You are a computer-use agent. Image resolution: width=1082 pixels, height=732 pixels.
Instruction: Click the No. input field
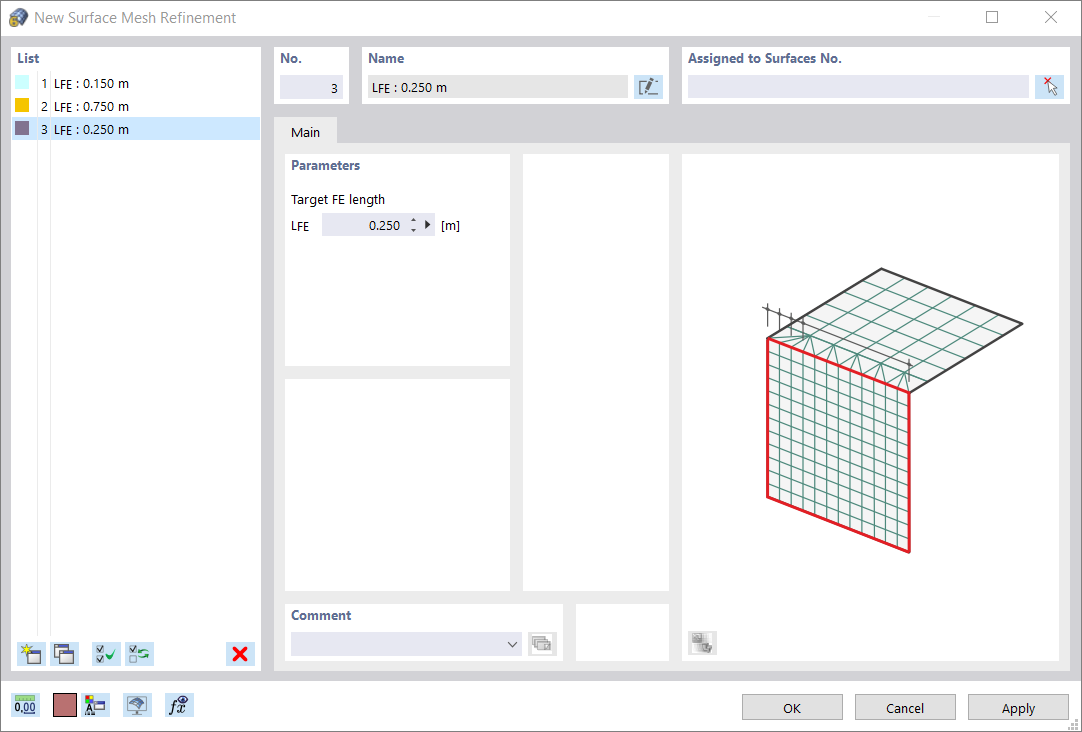[x=311, y=88]
